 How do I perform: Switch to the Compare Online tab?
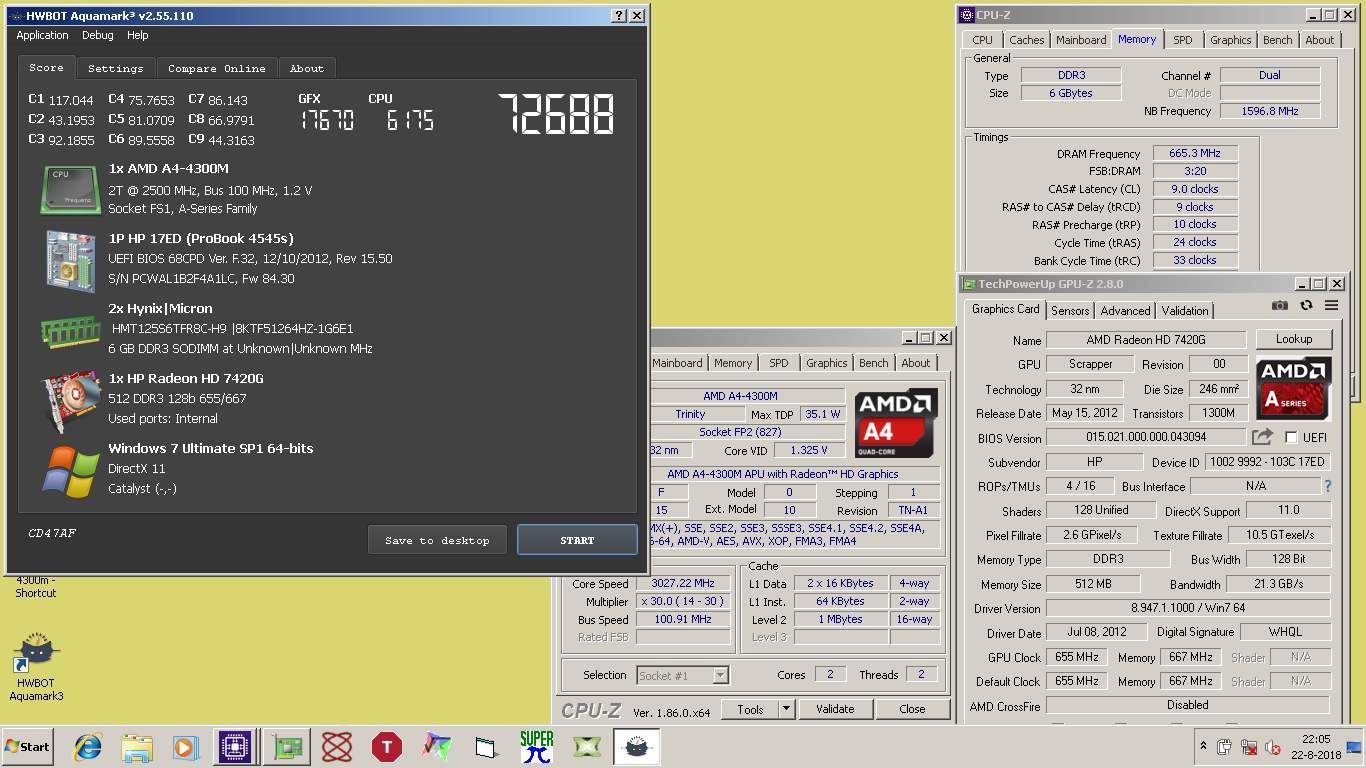(217, 68)
